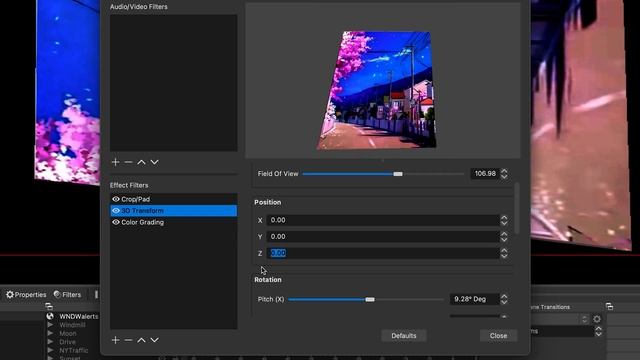
Task: Click the Pitch (X) 9.28° Deg field
Action: tap(474, 299)
